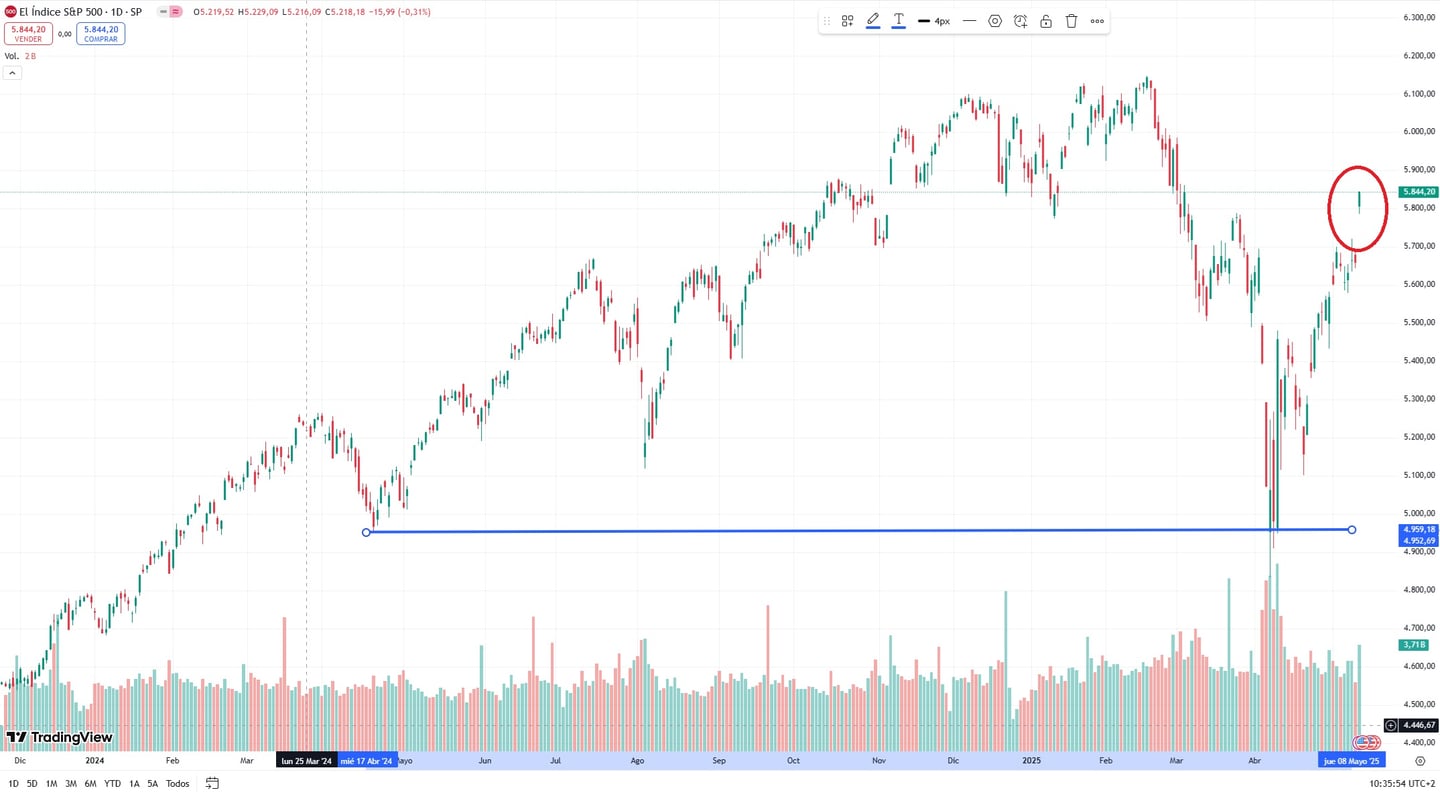Open the more options three-dot menu

click(x=1097, y=21)
